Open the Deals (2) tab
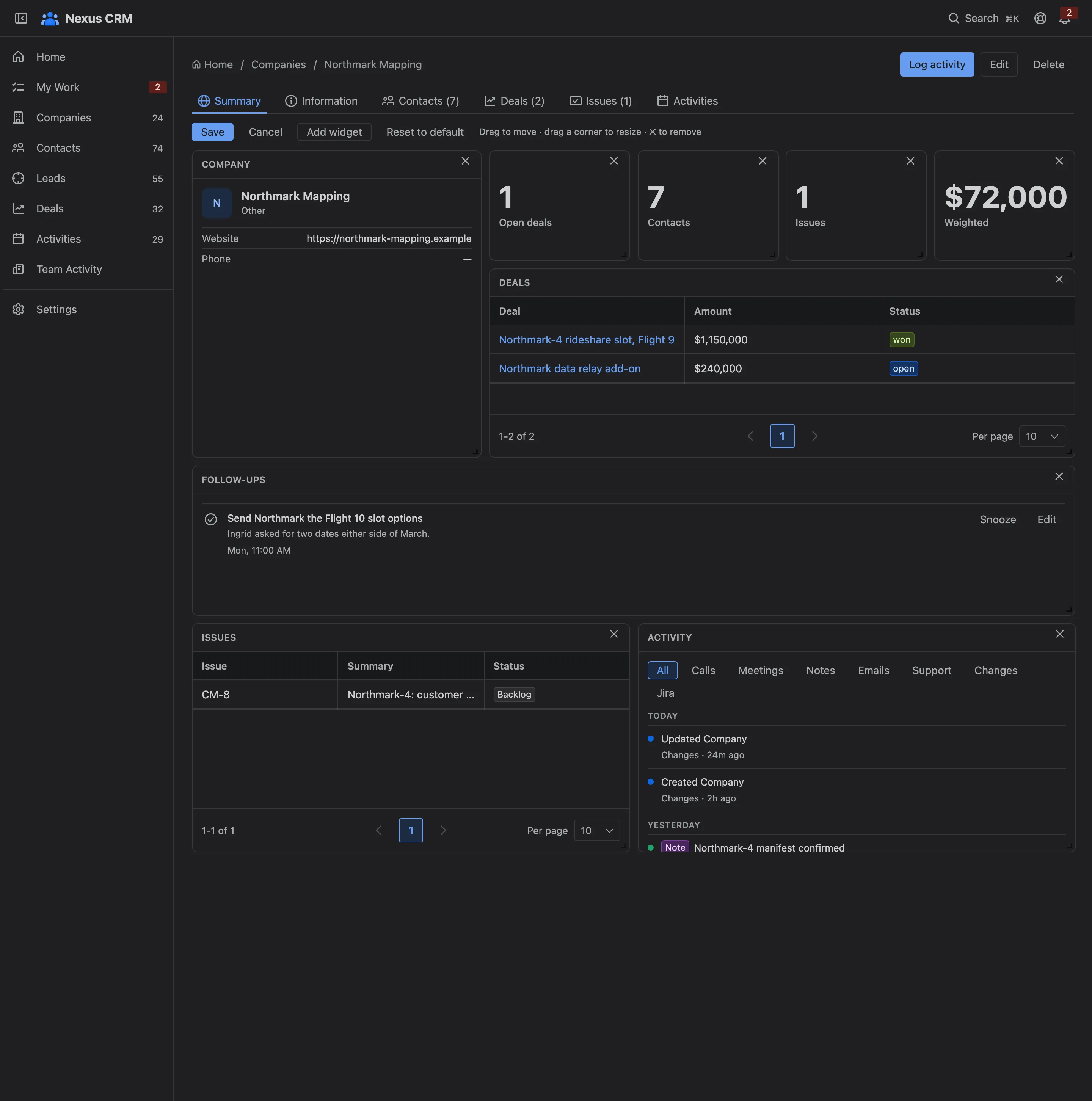1092x1101 pixels. point(514,101)
